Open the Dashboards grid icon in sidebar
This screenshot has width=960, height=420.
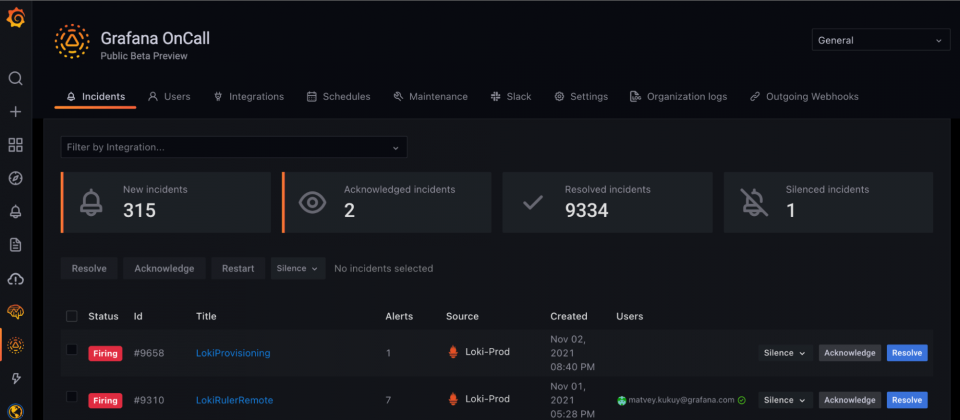(x=15, y=145)
